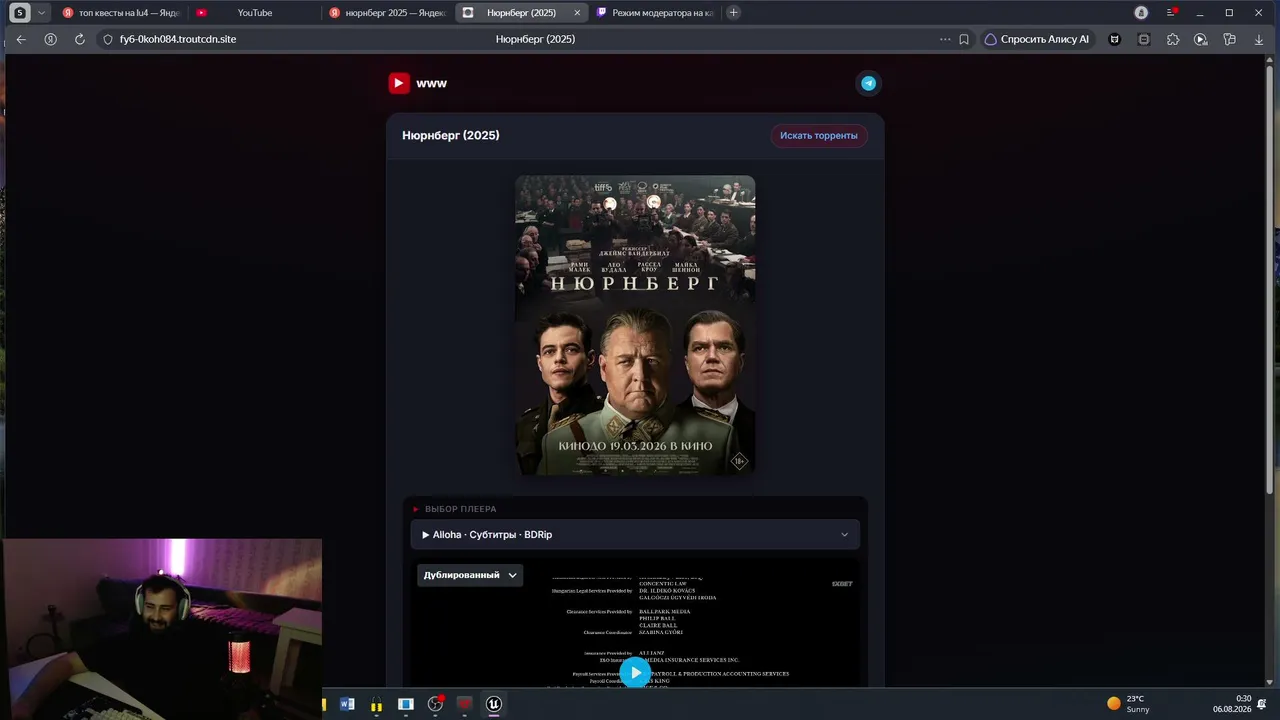Viewport: 1280px width, 720px height.
Task: Open a new browser tab
Action: [x=734, y=13]
